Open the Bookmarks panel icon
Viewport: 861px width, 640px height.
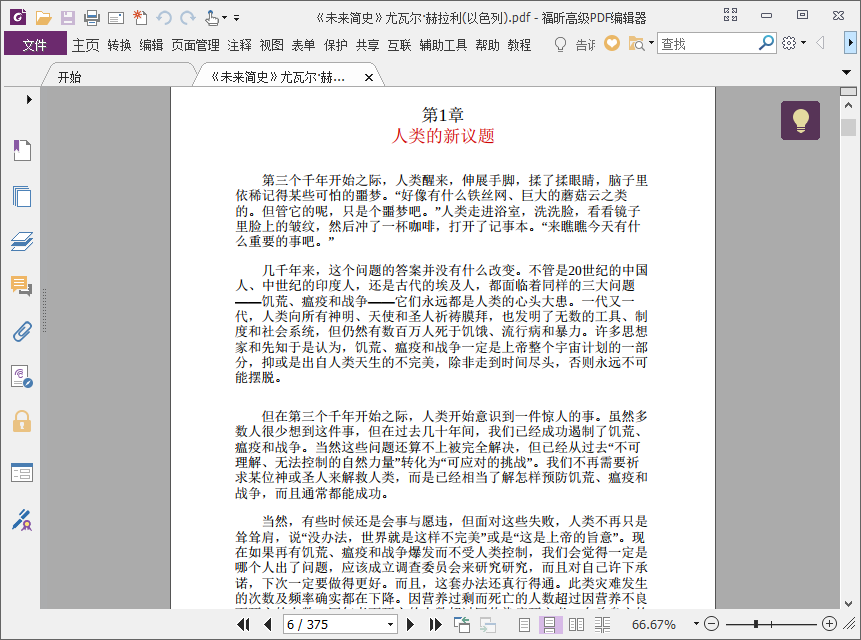pos(22,150)
